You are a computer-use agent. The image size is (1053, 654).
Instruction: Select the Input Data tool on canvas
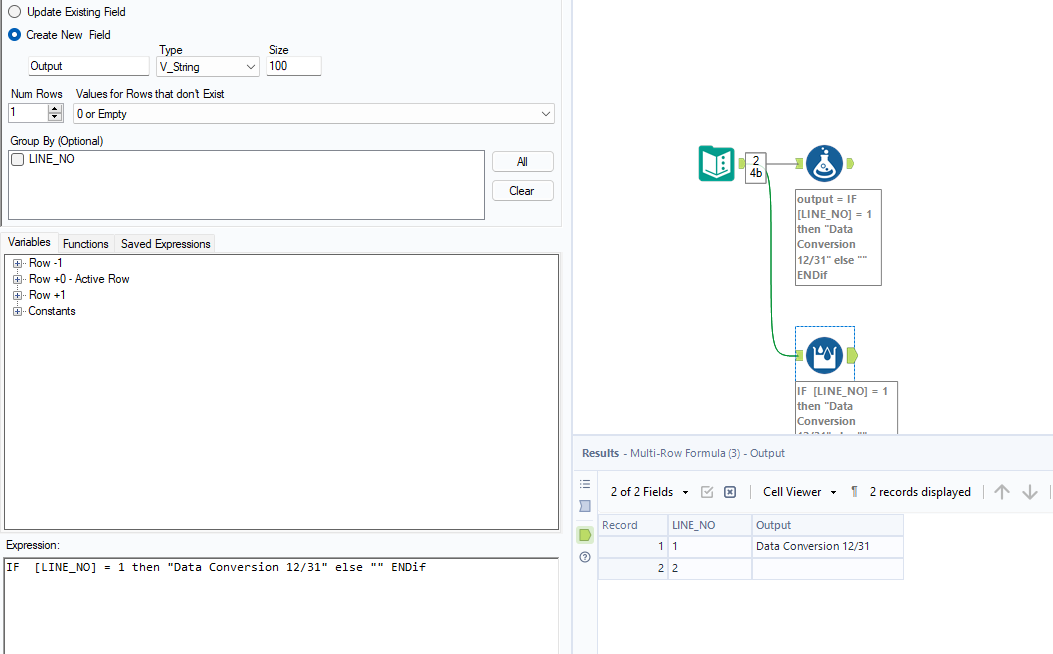718,162
